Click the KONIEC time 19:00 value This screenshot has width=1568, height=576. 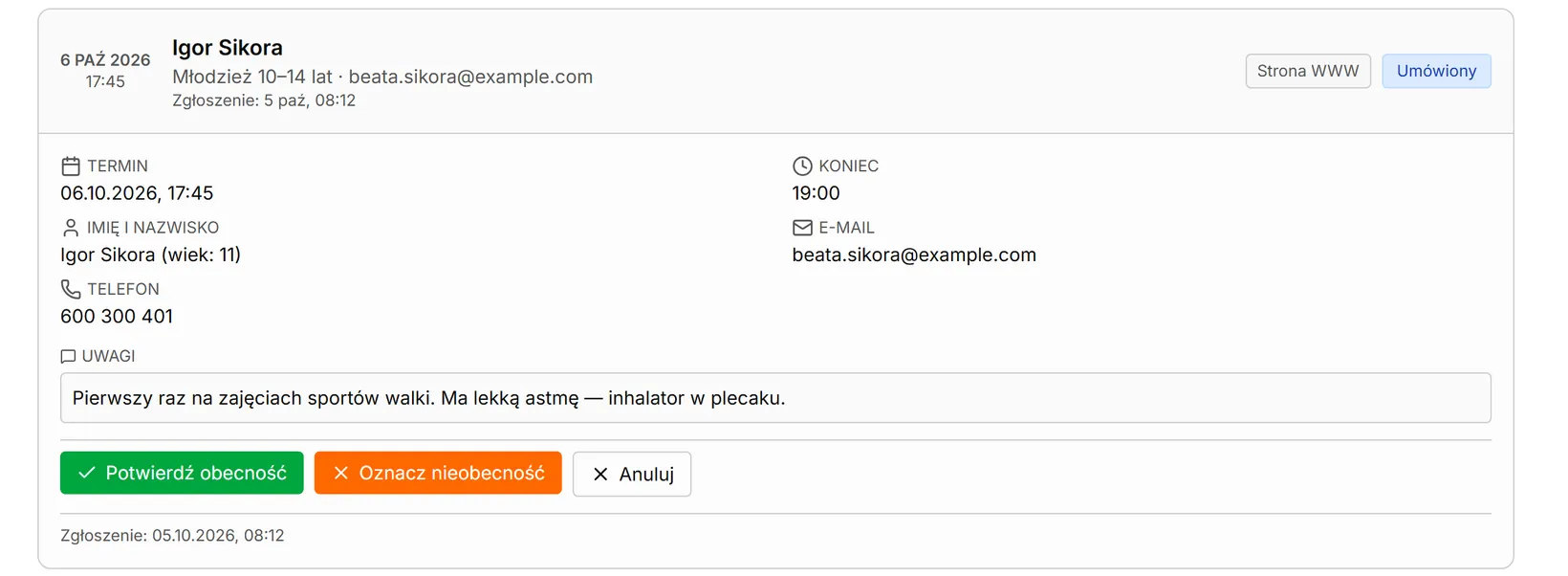pyautogui.click(x=816, y=193)
